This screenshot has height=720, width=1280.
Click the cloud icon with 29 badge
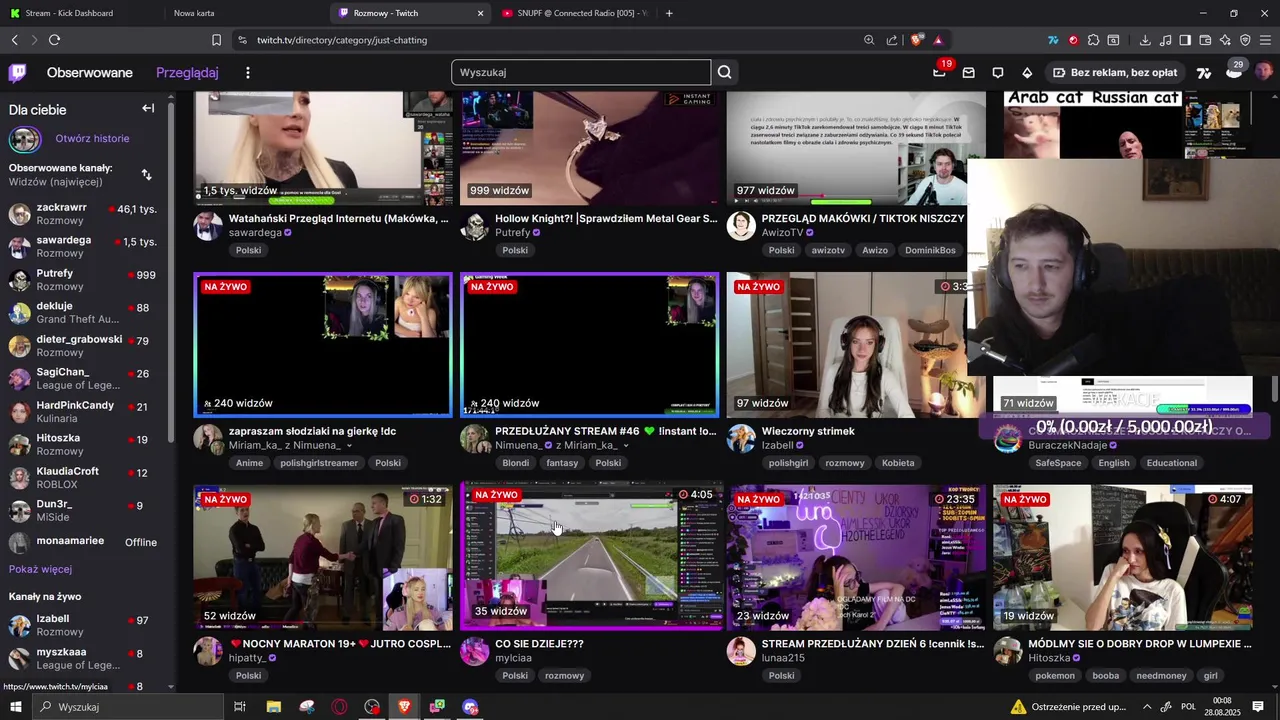(1234, 72)
